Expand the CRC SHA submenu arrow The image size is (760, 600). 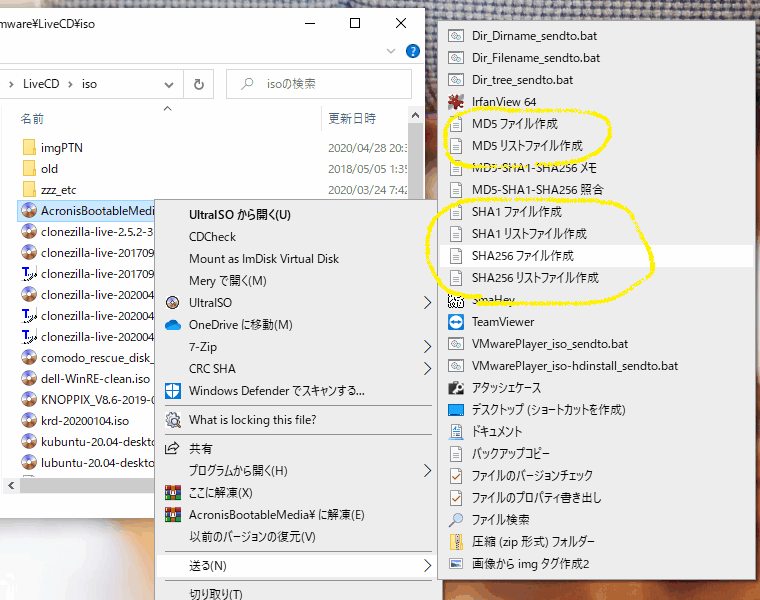pos(427,369)
